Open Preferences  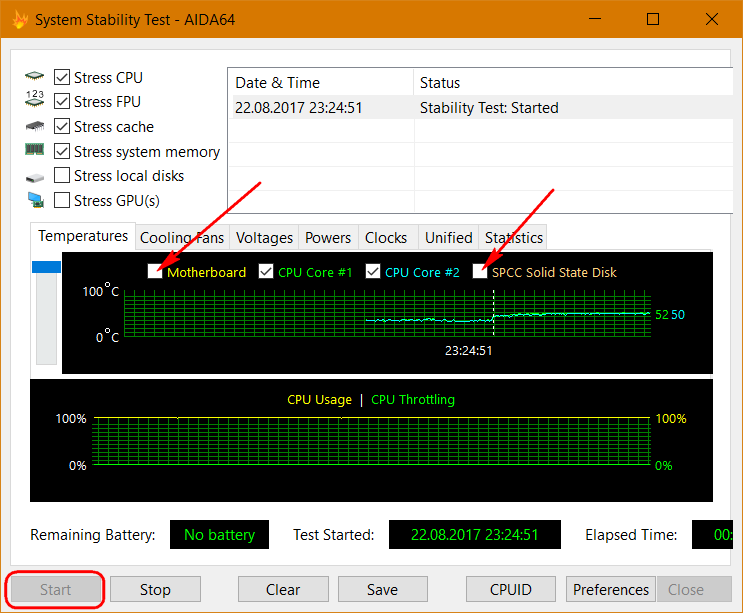611,590
